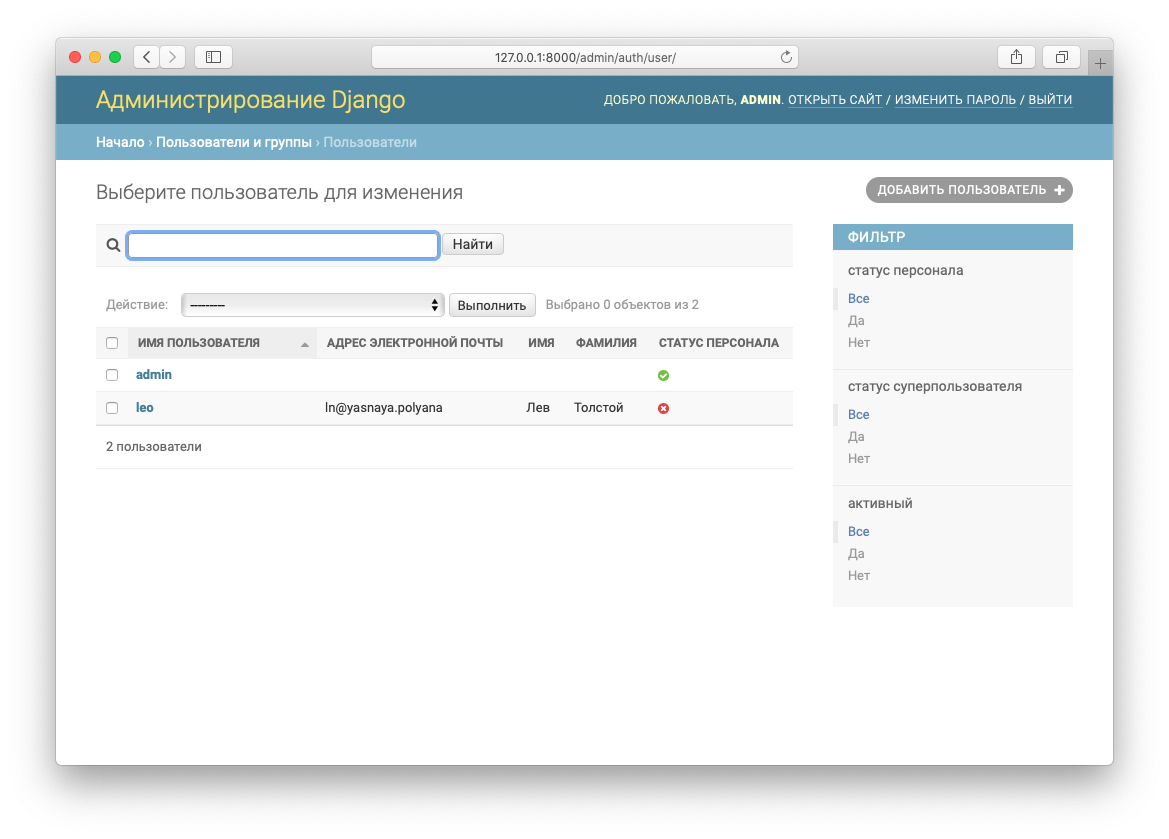Click the first name Лев cell

pos(538,408)
